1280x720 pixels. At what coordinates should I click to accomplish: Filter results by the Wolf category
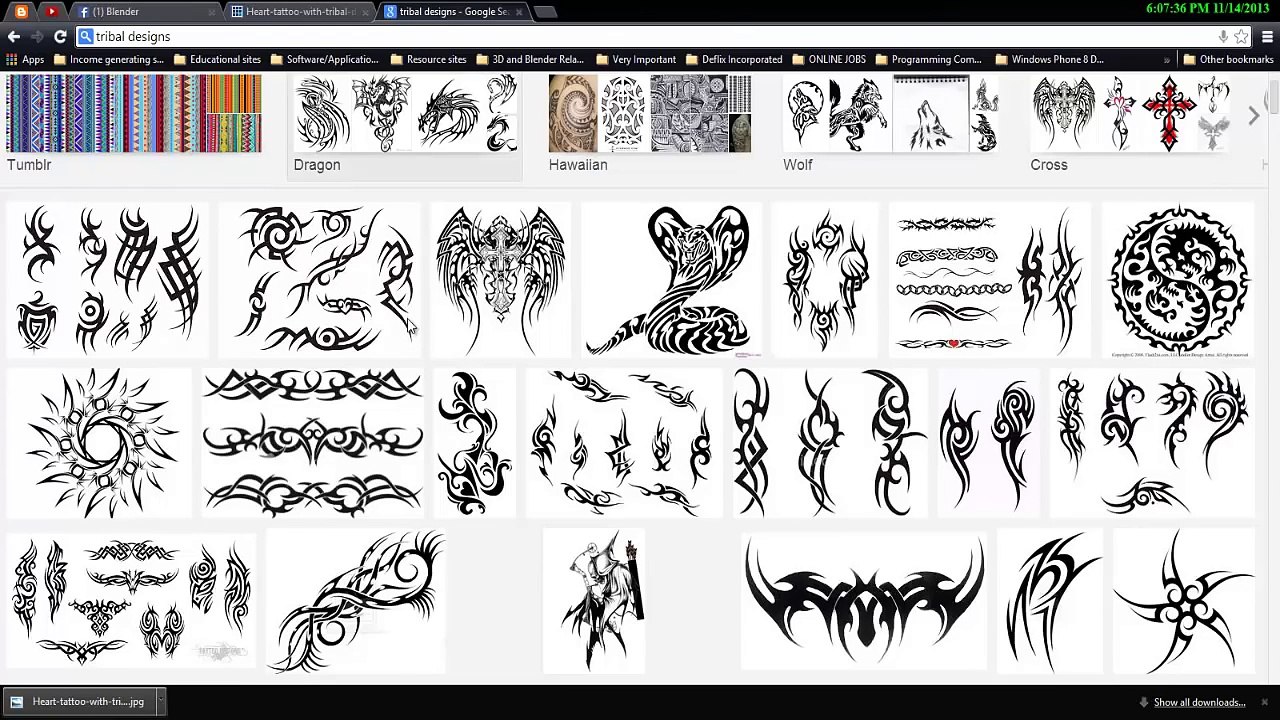[891, 125]
